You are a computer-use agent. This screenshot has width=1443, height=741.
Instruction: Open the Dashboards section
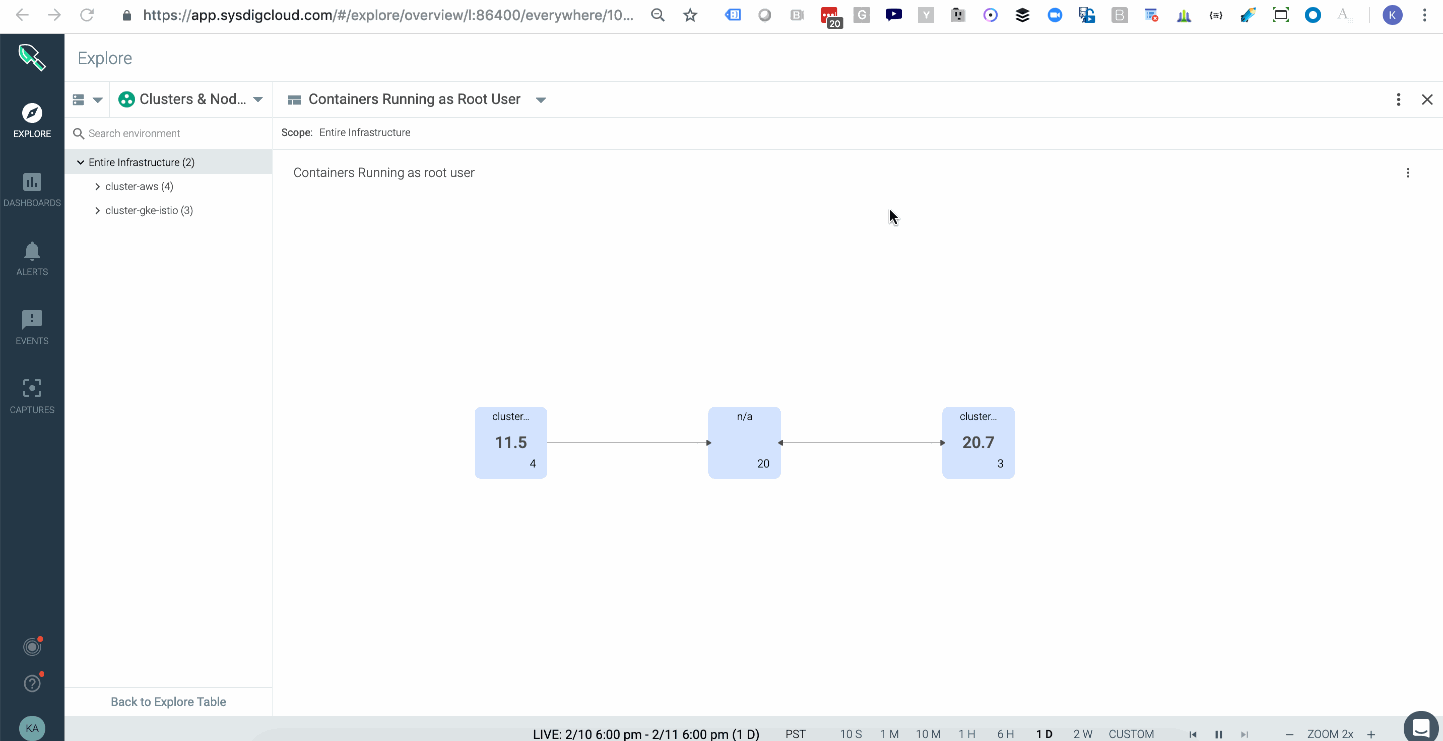pyautogui.click(x=32, y=189)
